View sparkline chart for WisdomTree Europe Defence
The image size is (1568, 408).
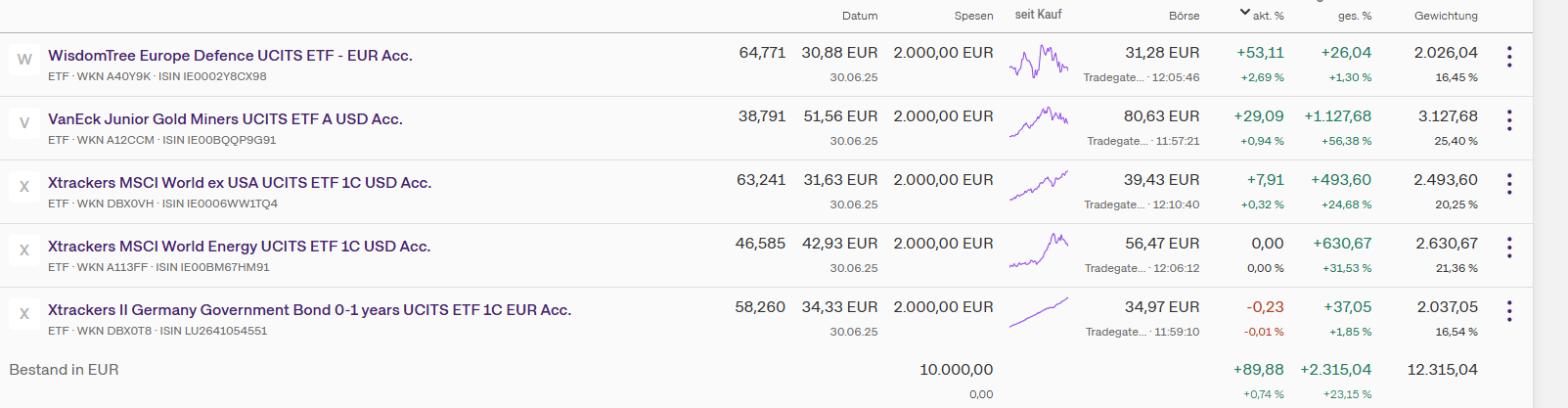pos(1039,61)
